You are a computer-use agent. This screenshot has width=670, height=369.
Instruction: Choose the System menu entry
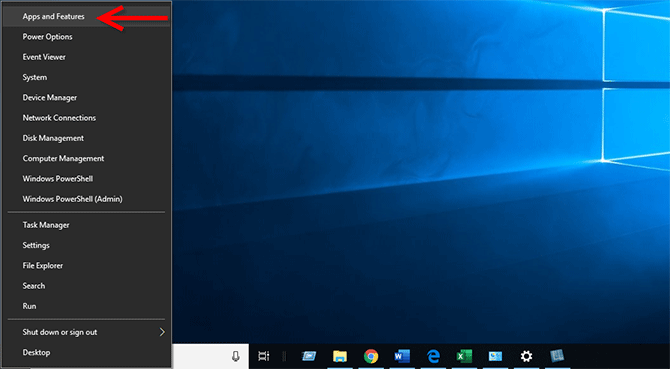click(87, 77)
